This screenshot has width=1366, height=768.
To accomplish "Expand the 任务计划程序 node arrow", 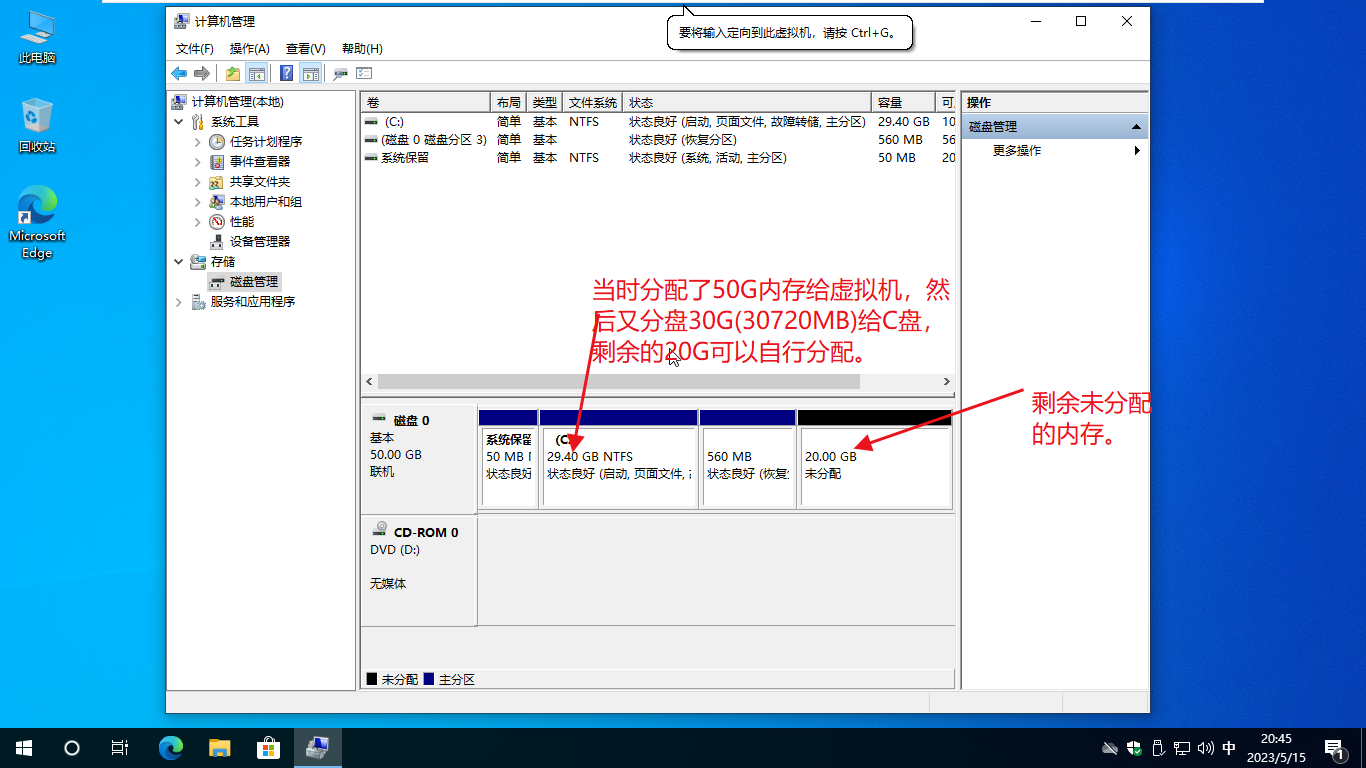I will click(x=197, y=142).
